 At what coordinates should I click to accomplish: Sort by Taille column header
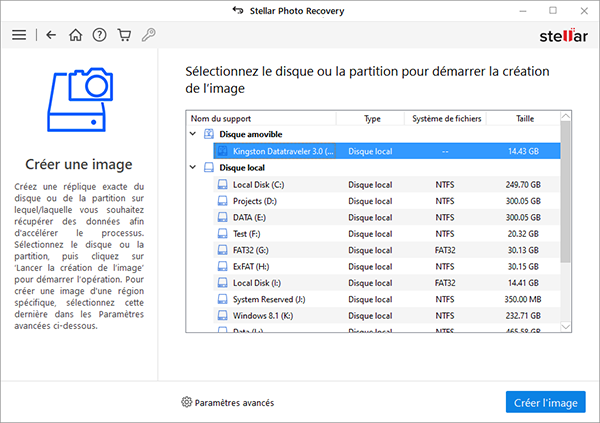524,119
